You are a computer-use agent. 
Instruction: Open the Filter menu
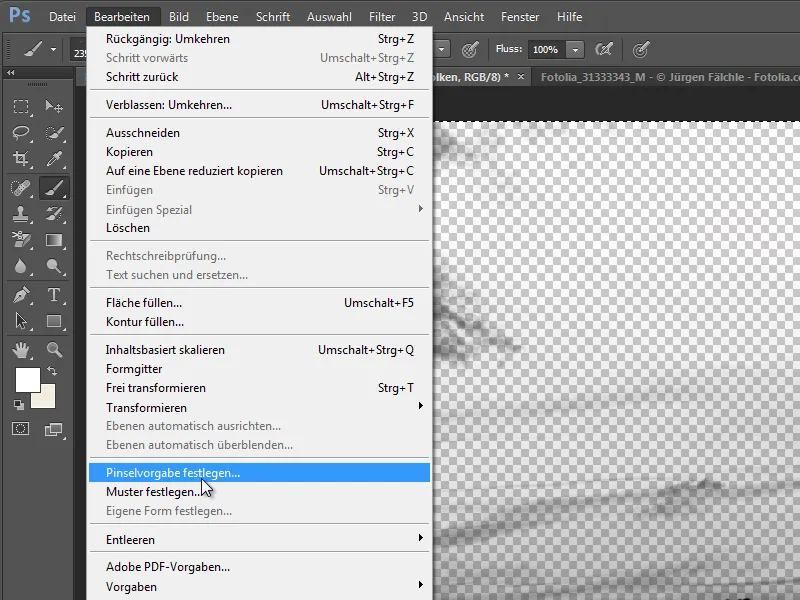pyautogui.click(x=382, y=17)
